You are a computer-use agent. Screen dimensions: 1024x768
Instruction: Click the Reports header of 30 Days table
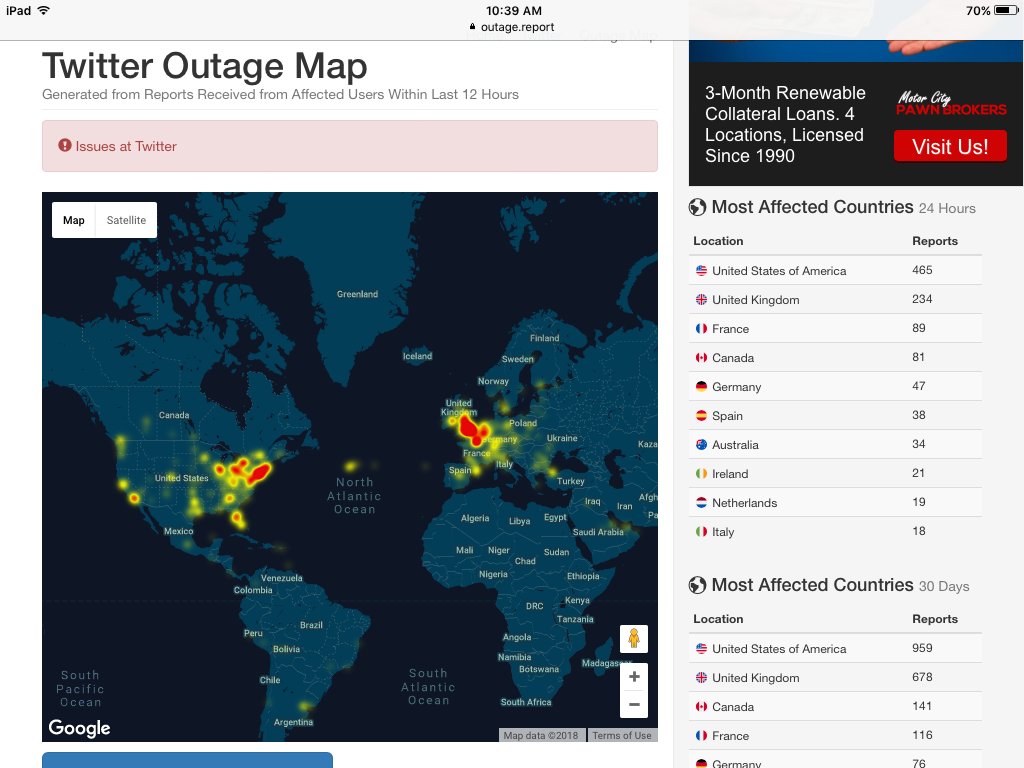point(935,618)
